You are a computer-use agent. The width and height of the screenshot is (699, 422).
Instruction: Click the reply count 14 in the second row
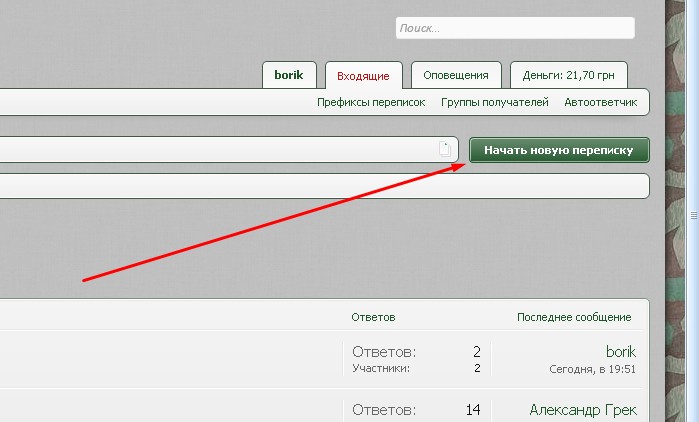(473, 410)
